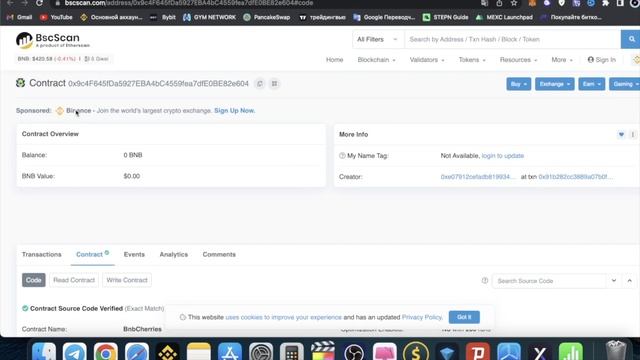Open the Binance app in the dock
640x360 pixels.
[168, 352]
